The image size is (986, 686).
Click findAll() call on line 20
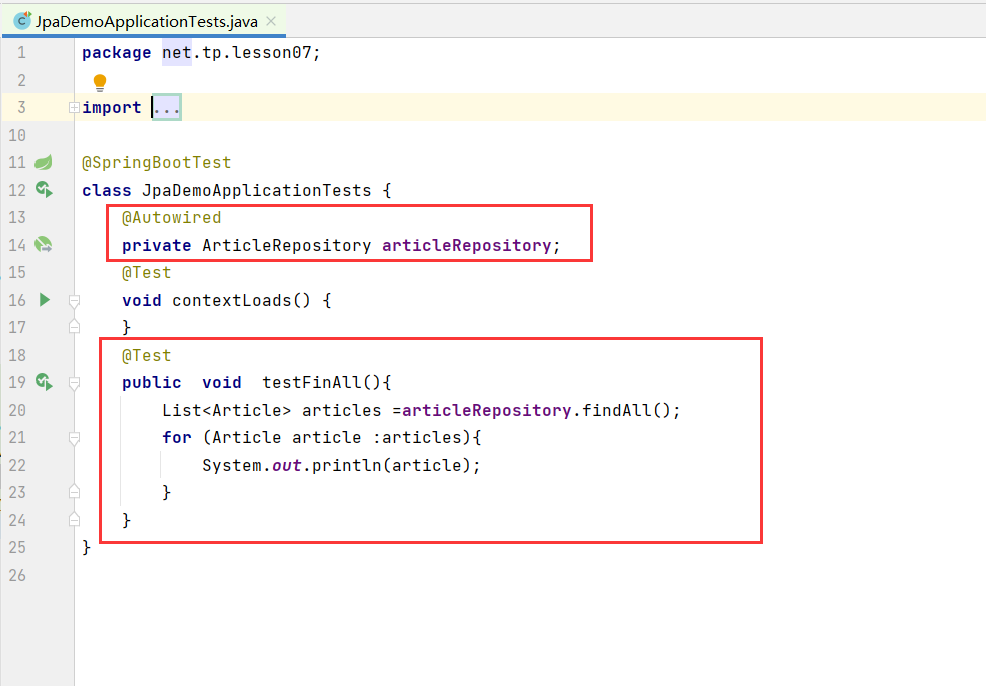(626, 411)
